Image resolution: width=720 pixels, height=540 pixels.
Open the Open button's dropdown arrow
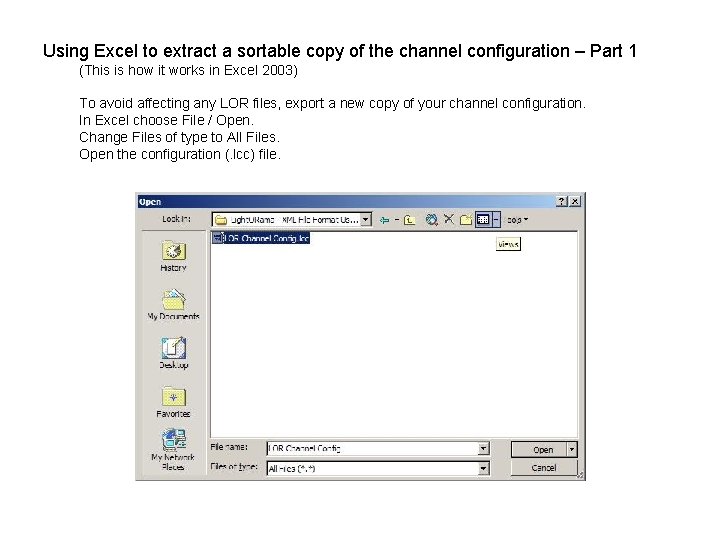click(572, 450)
